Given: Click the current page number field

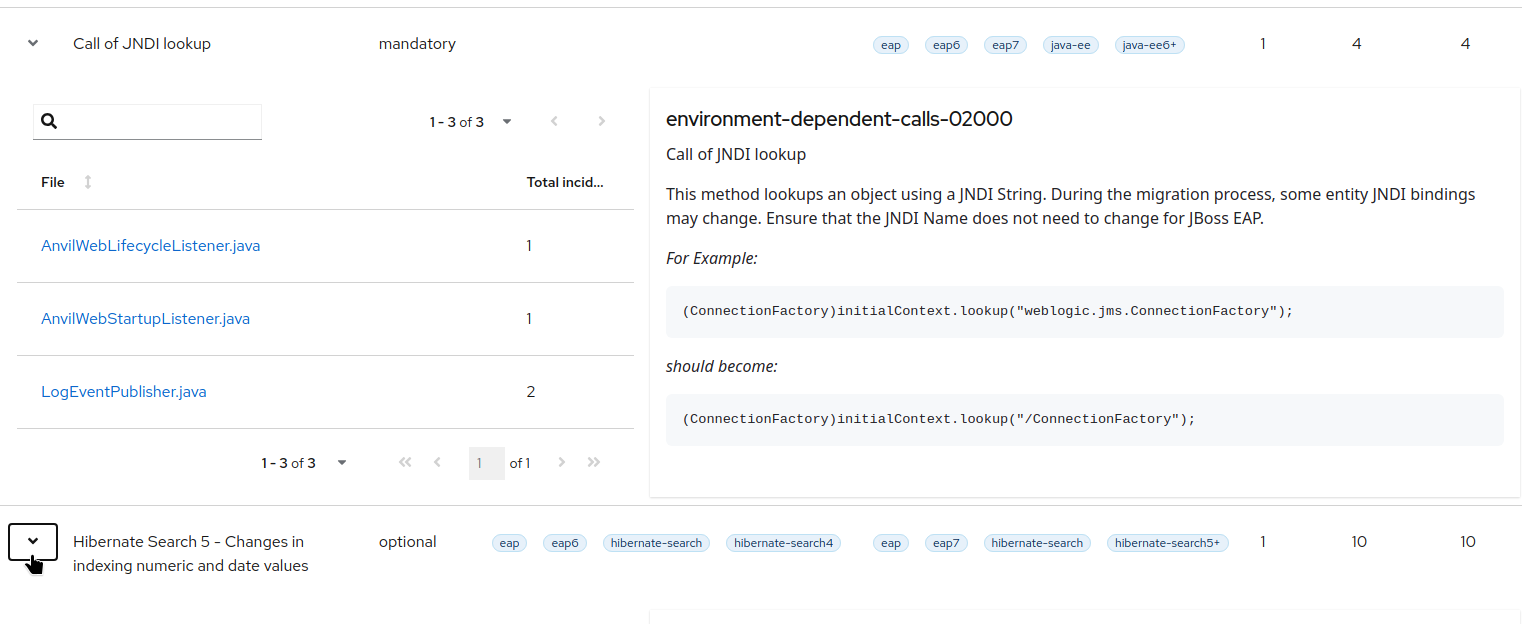Looking at the screenshot, I should pyautogui.click(x=486, y=463).
